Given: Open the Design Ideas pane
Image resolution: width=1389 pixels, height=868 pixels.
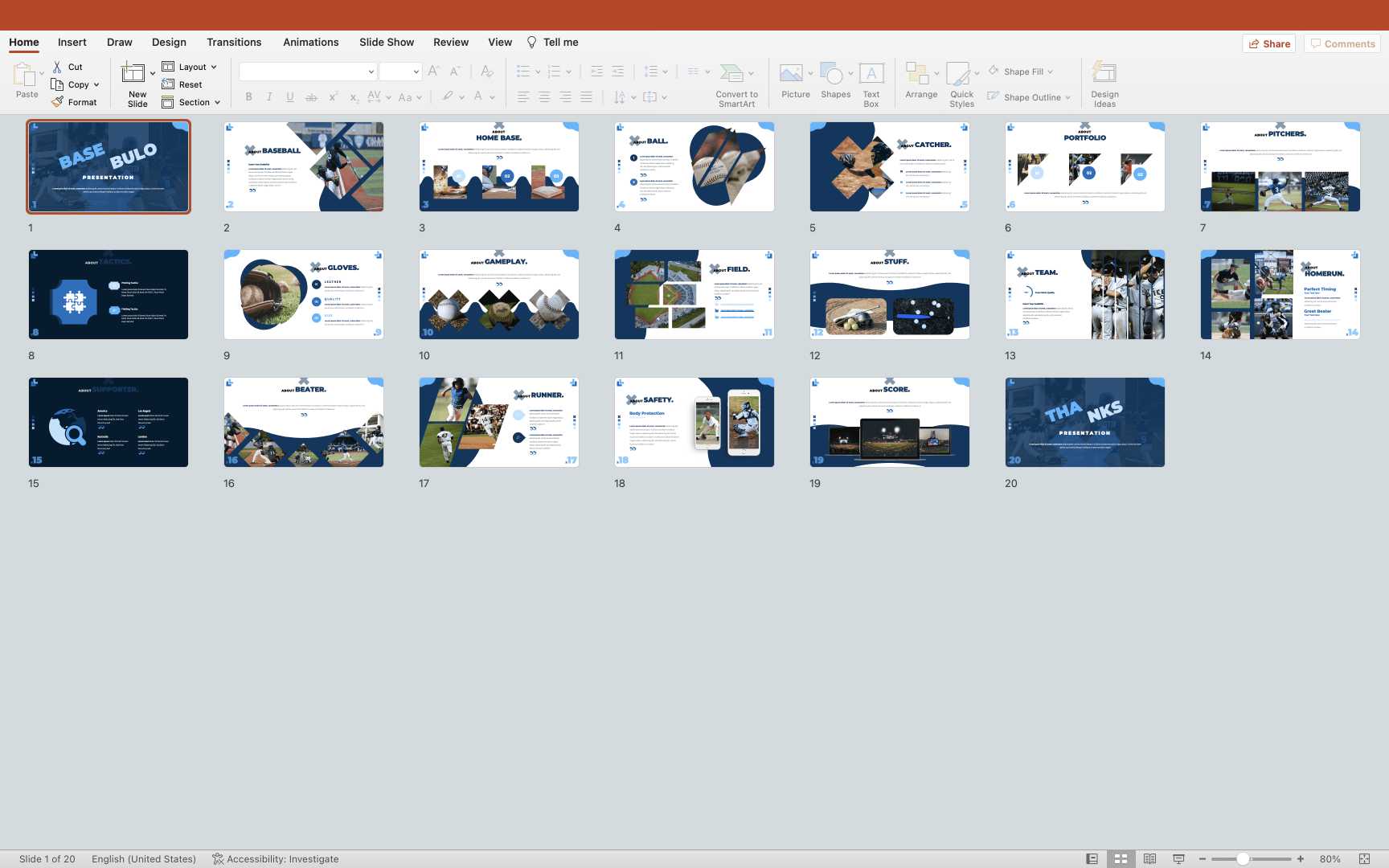Looking at the screenshot, I should pos(1104,74).
